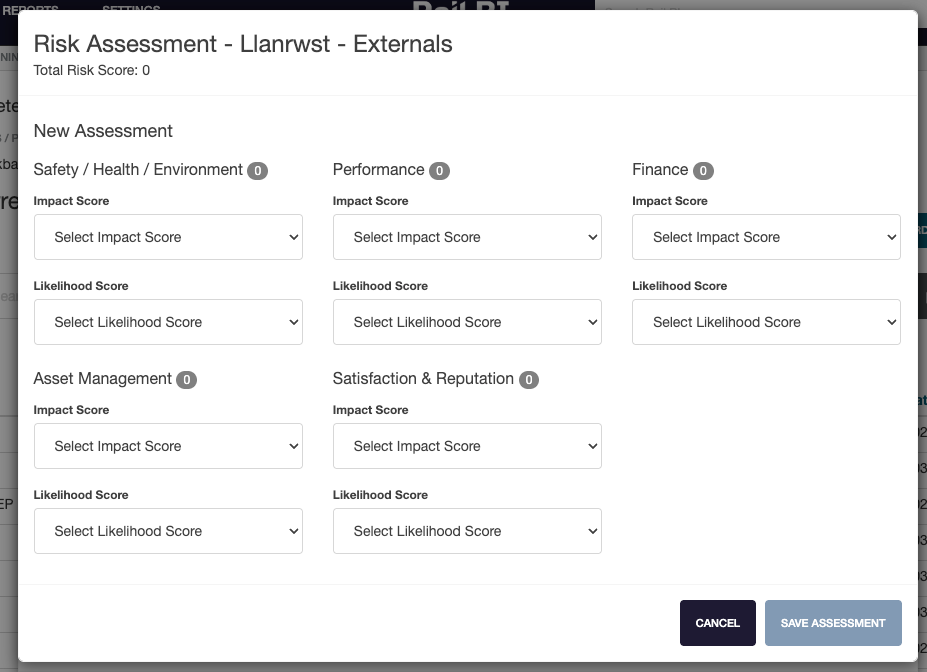Open Safety / Health / Environment Impact Score dropdown

coord(168,237)
